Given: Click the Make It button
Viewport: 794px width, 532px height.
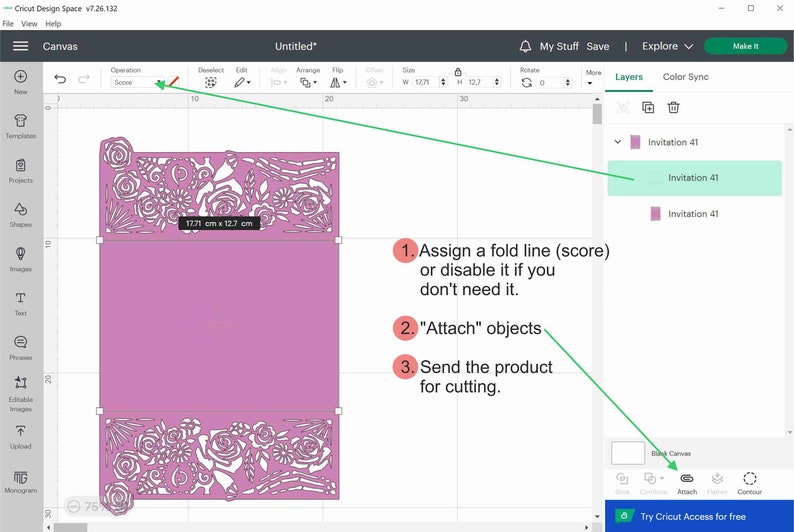Looking at the screenshot, I should pyautogui.click(x=745, y=46).
